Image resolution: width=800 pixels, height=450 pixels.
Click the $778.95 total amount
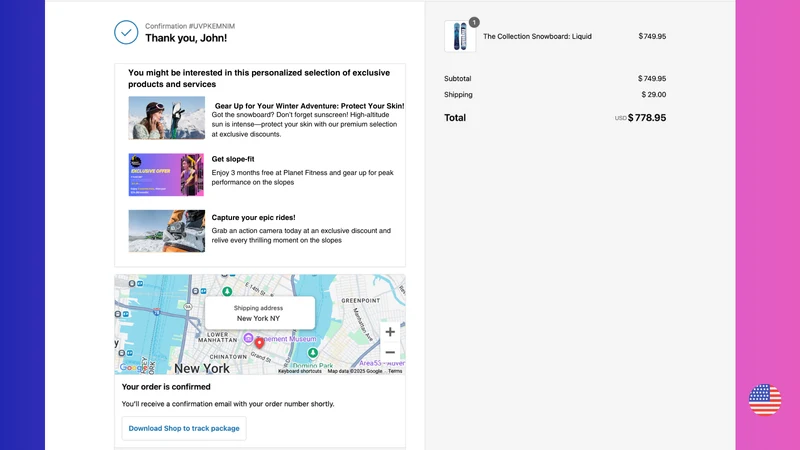pyautogui.click(x=647, y=118)
